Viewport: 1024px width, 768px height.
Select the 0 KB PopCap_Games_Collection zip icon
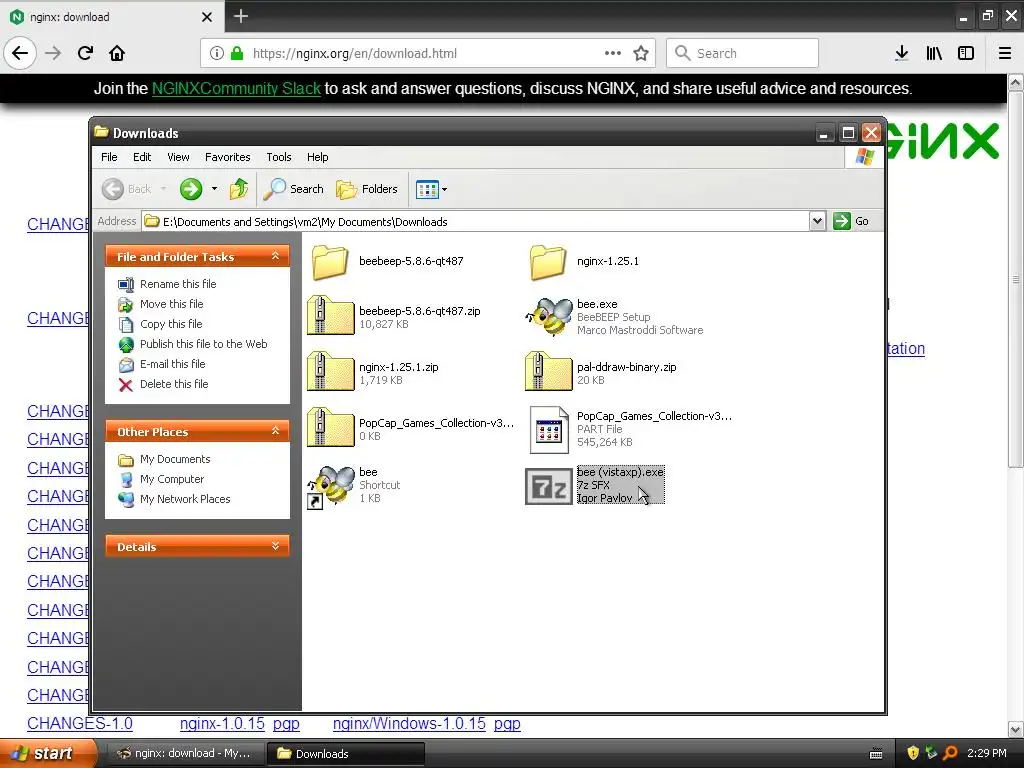click(x=330, y=428)
